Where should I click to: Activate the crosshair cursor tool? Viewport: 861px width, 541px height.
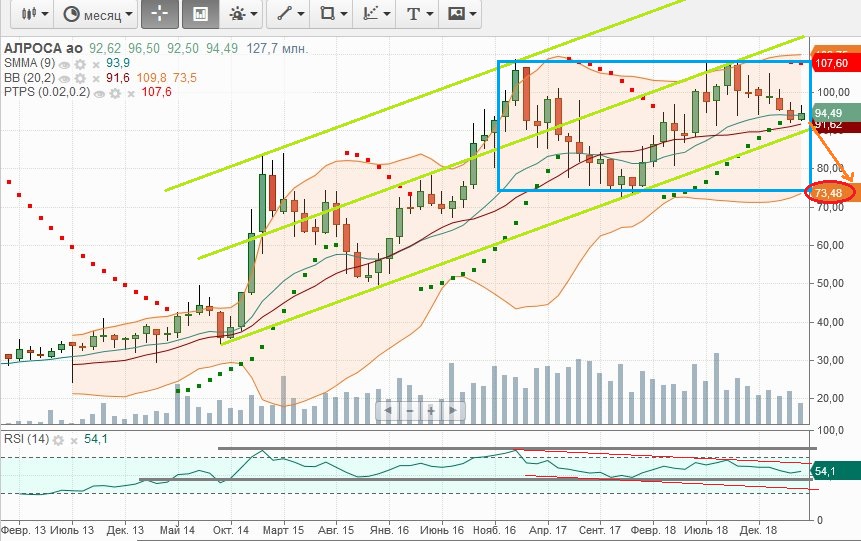point(160,14)
